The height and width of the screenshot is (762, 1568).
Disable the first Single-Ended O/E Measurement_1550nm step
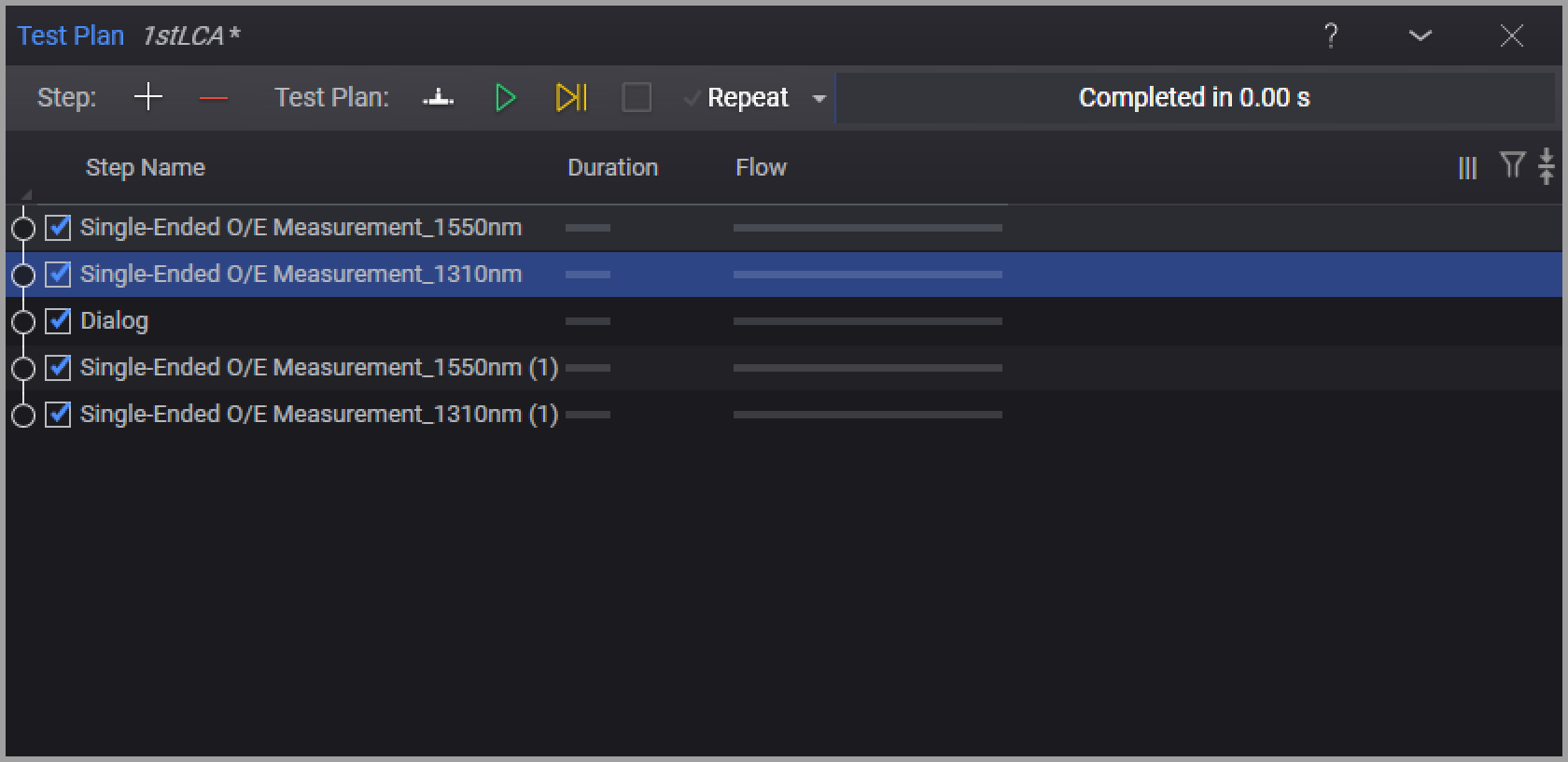pos(59,228)
